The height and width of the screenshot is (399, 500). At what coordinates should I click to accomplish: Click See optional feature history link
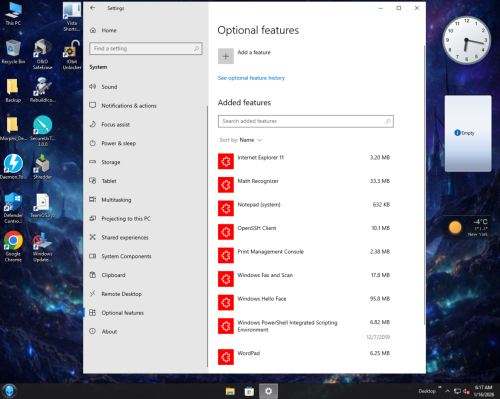[x=251, y=78]
